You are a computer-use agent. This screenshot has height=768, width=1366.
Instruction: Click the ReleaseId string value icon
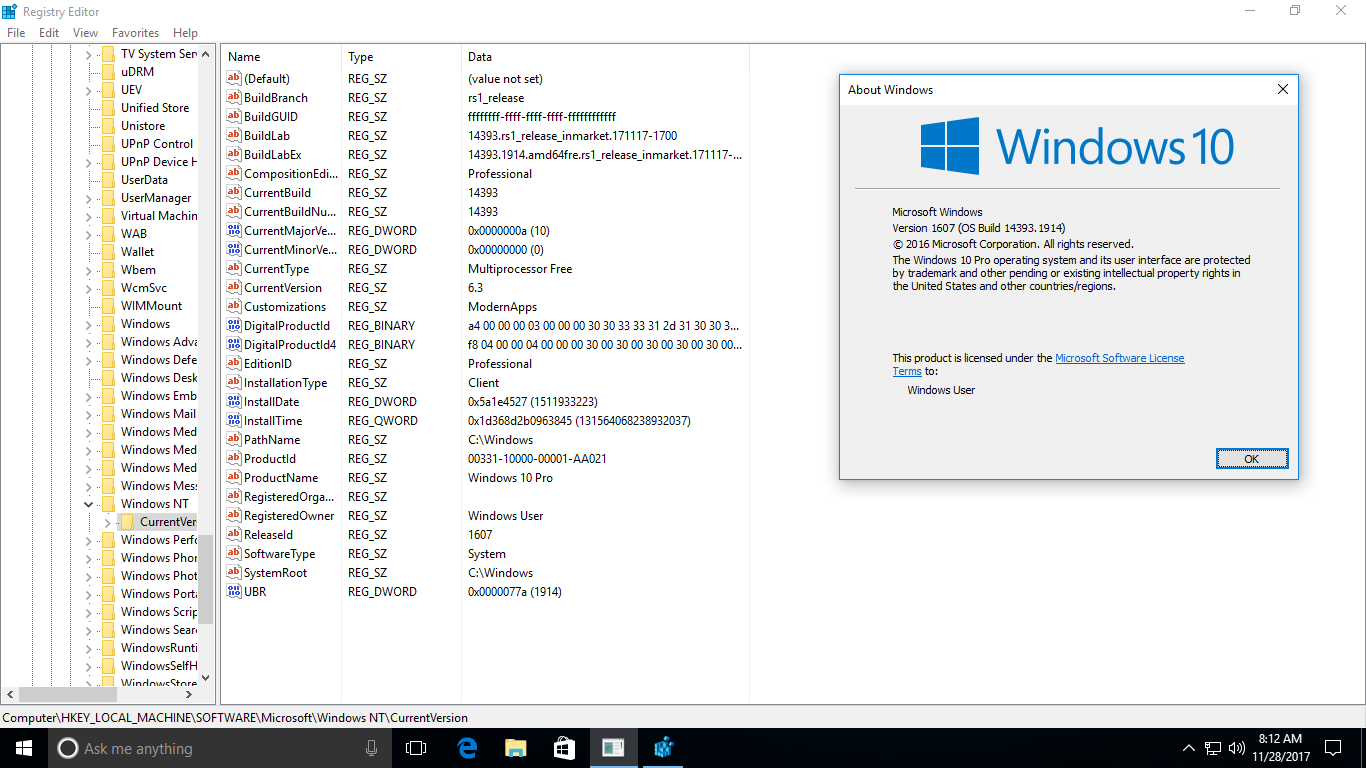234,535
